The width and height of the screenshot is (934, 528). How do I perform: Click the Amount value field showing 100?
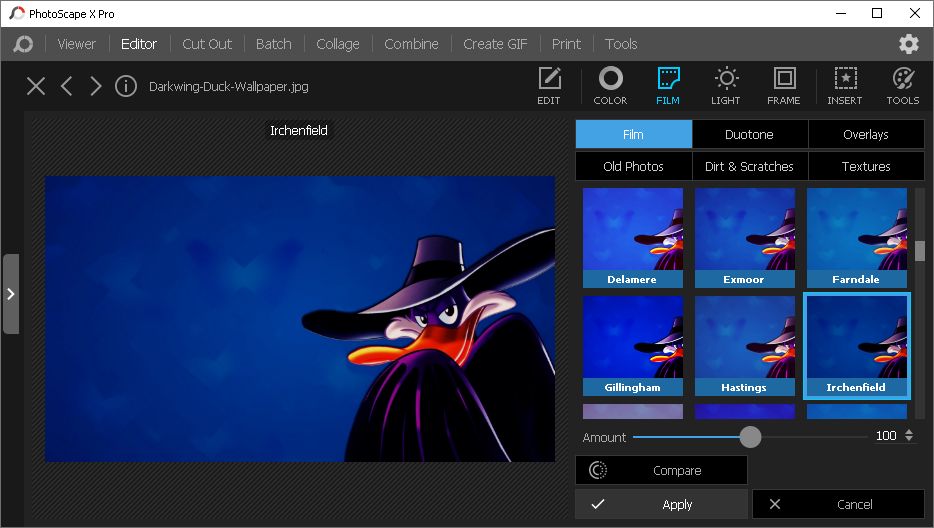pos(886,436)
